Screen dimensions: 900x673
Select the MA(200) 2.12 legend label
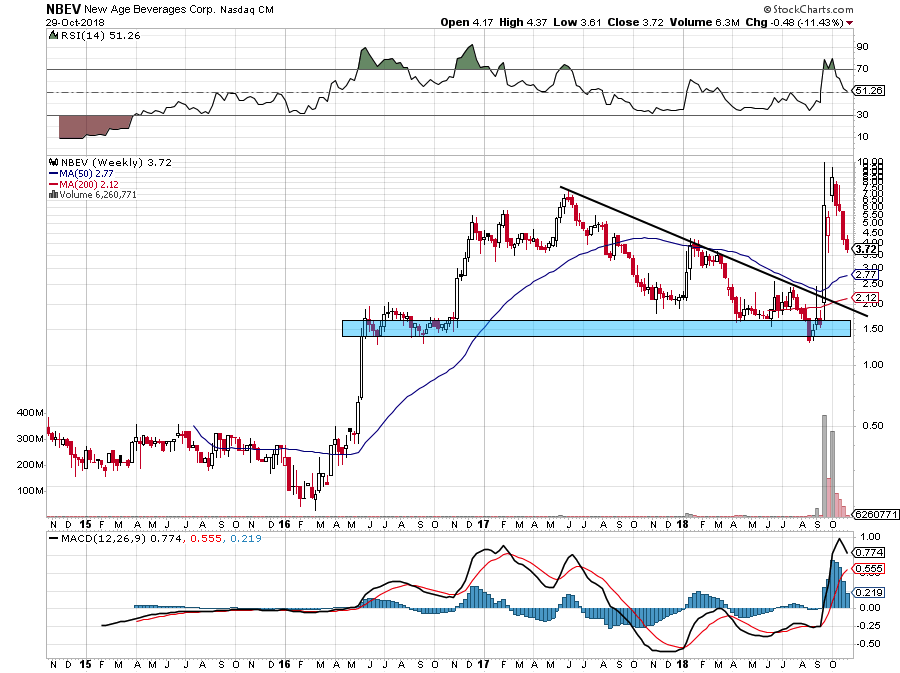pyautogui.click(x=89, y=184)
